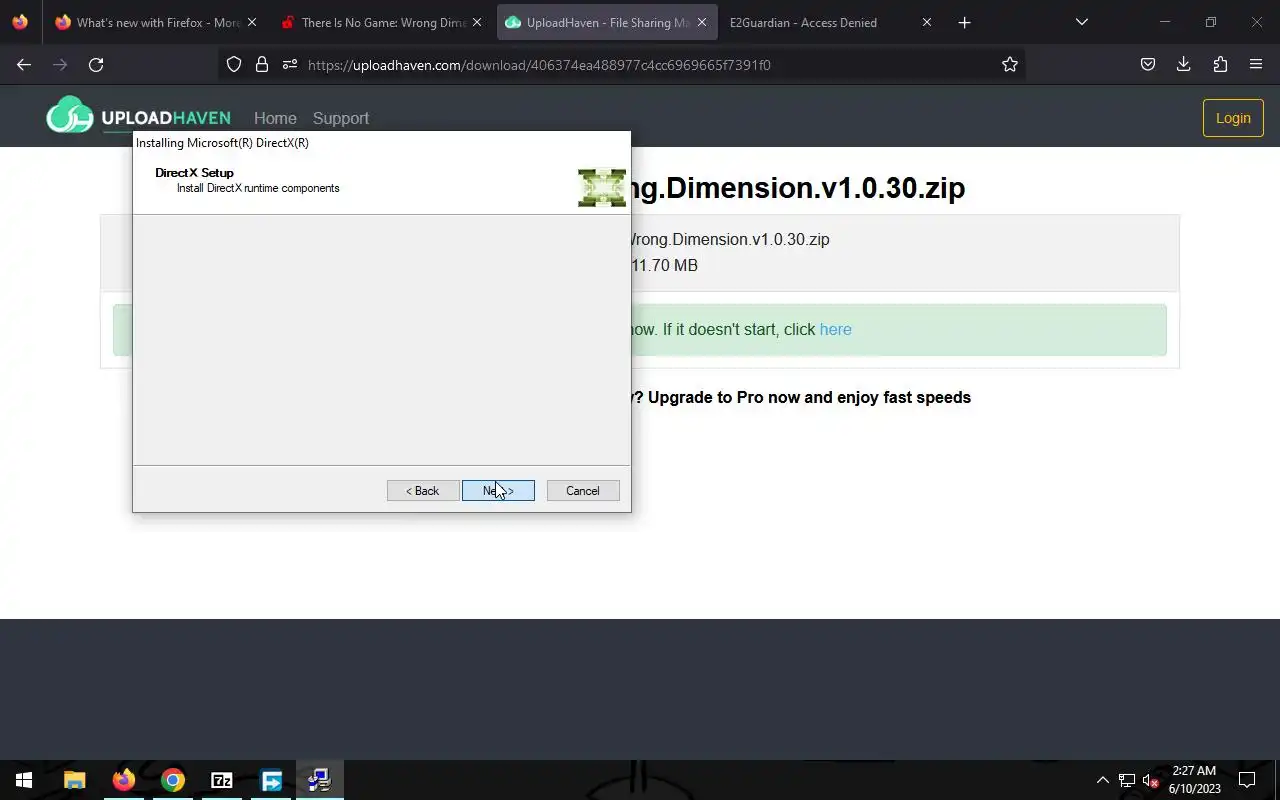Reload the current page
This screenshot has height=800, width=1280.
[96, 65]
